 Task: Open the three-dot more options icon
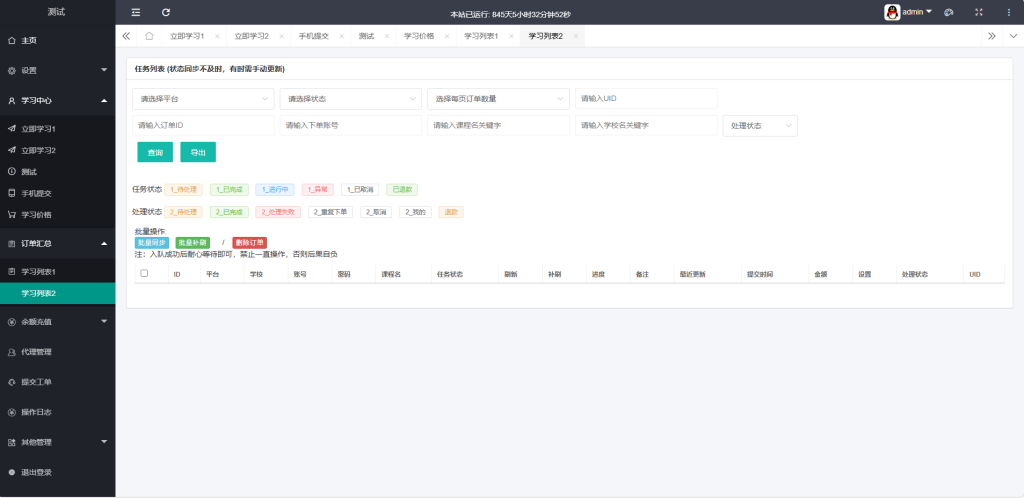(x=1007, y=12)
